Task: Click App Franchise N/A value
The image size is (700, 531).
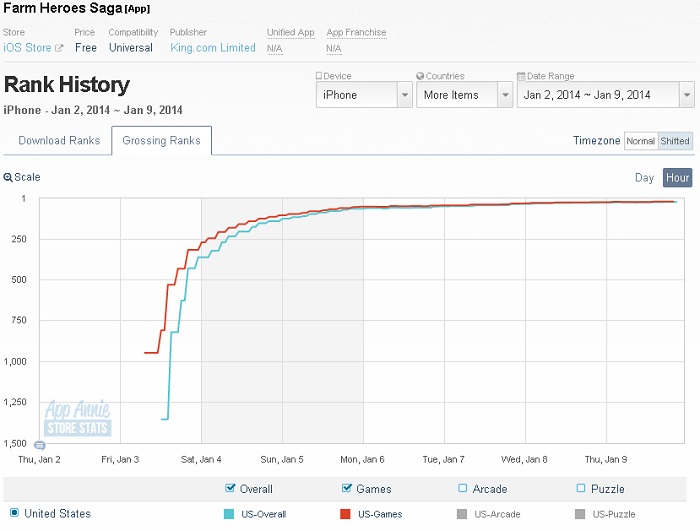Action: (334, 48)
